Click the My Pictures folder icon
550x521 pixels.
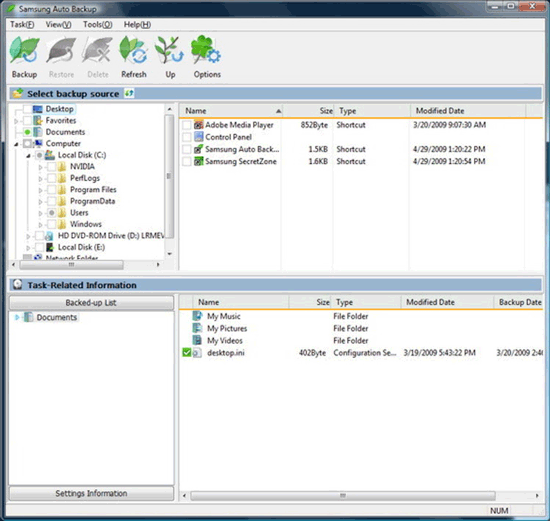pos(197,328)
